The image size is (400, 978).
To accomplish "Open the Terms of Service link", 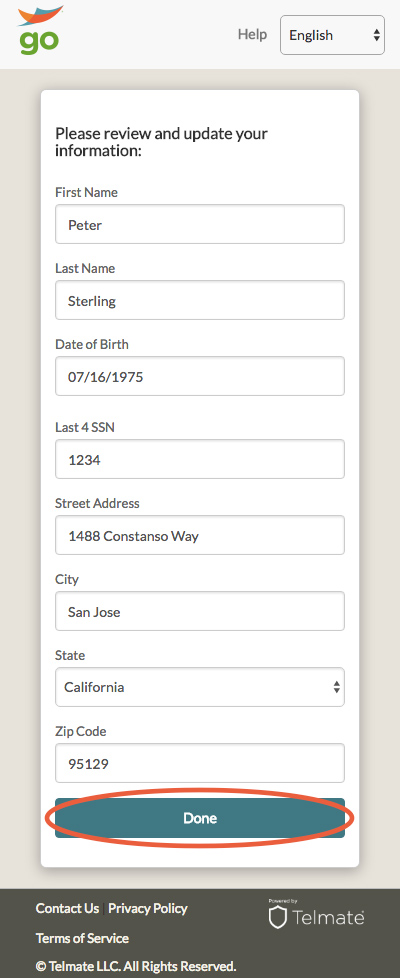I will coord(82,938).
